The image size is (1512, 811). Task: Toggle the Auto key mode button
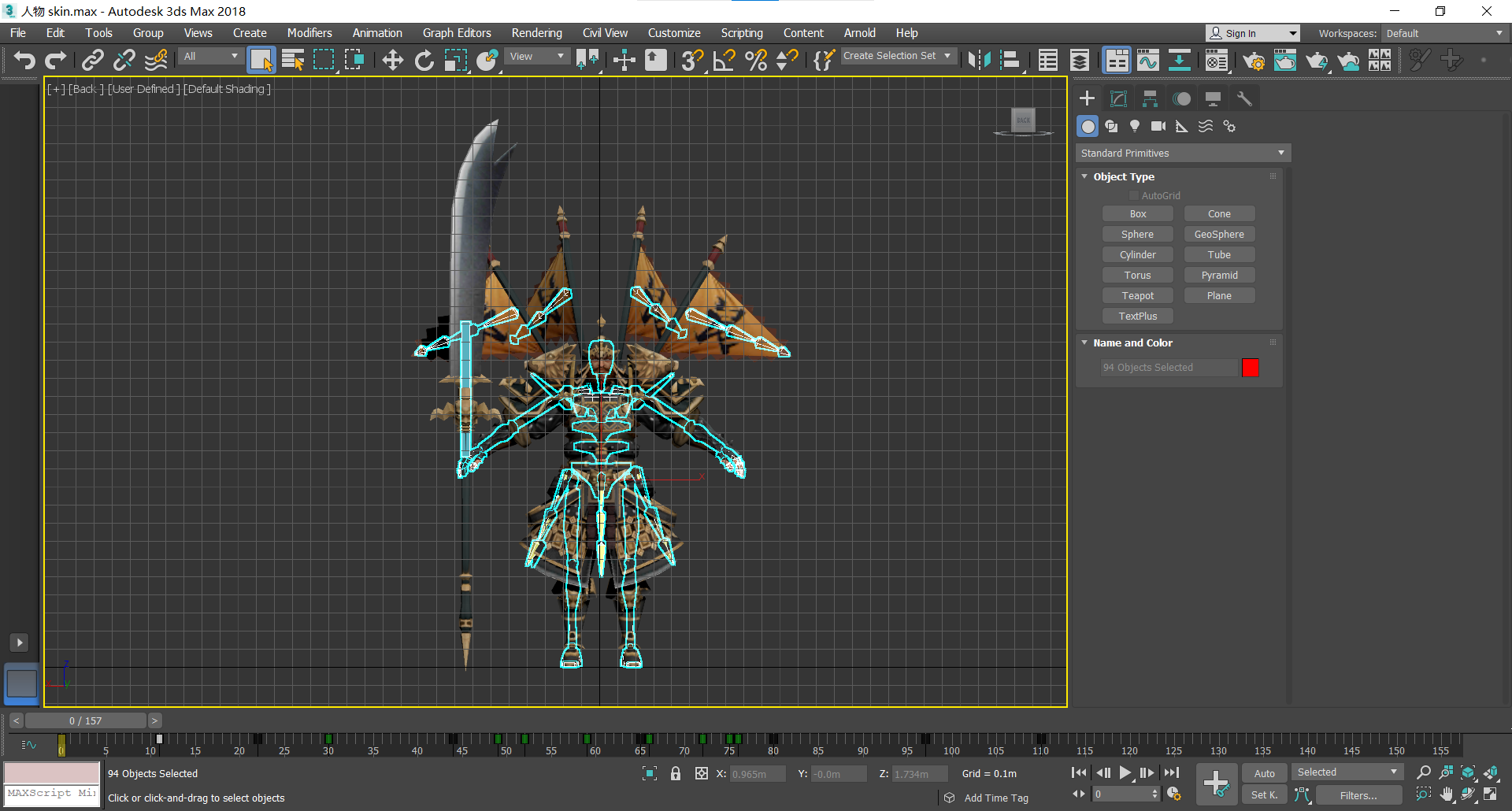click(x=1264, y=773)
